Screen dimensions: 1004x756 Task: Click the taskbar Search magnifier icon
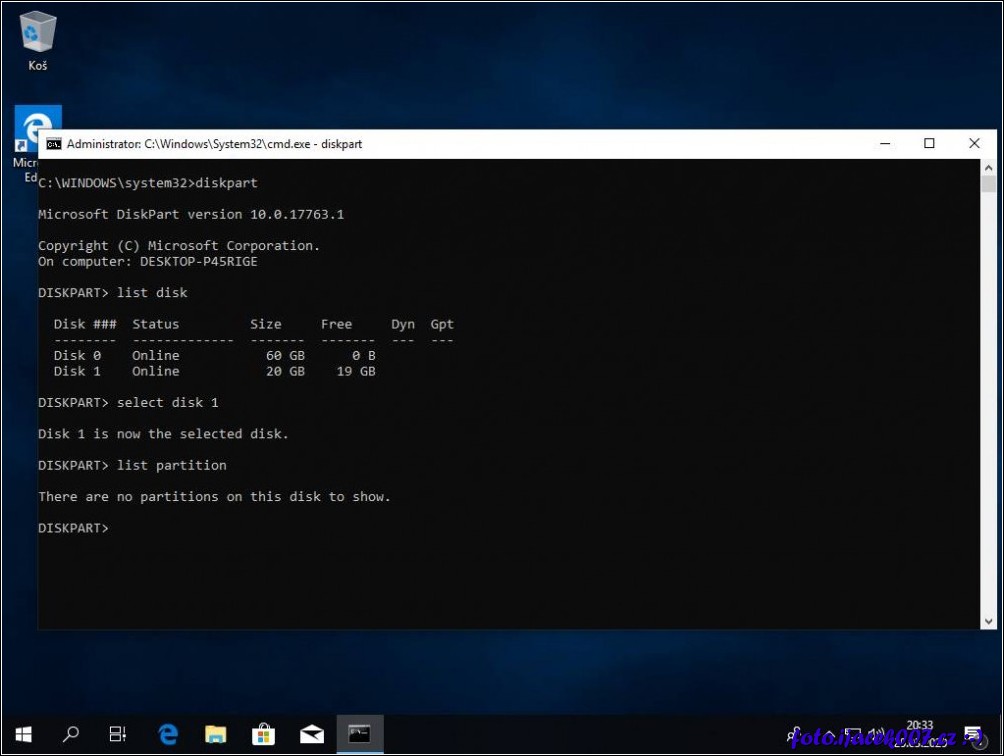point(71,734)
